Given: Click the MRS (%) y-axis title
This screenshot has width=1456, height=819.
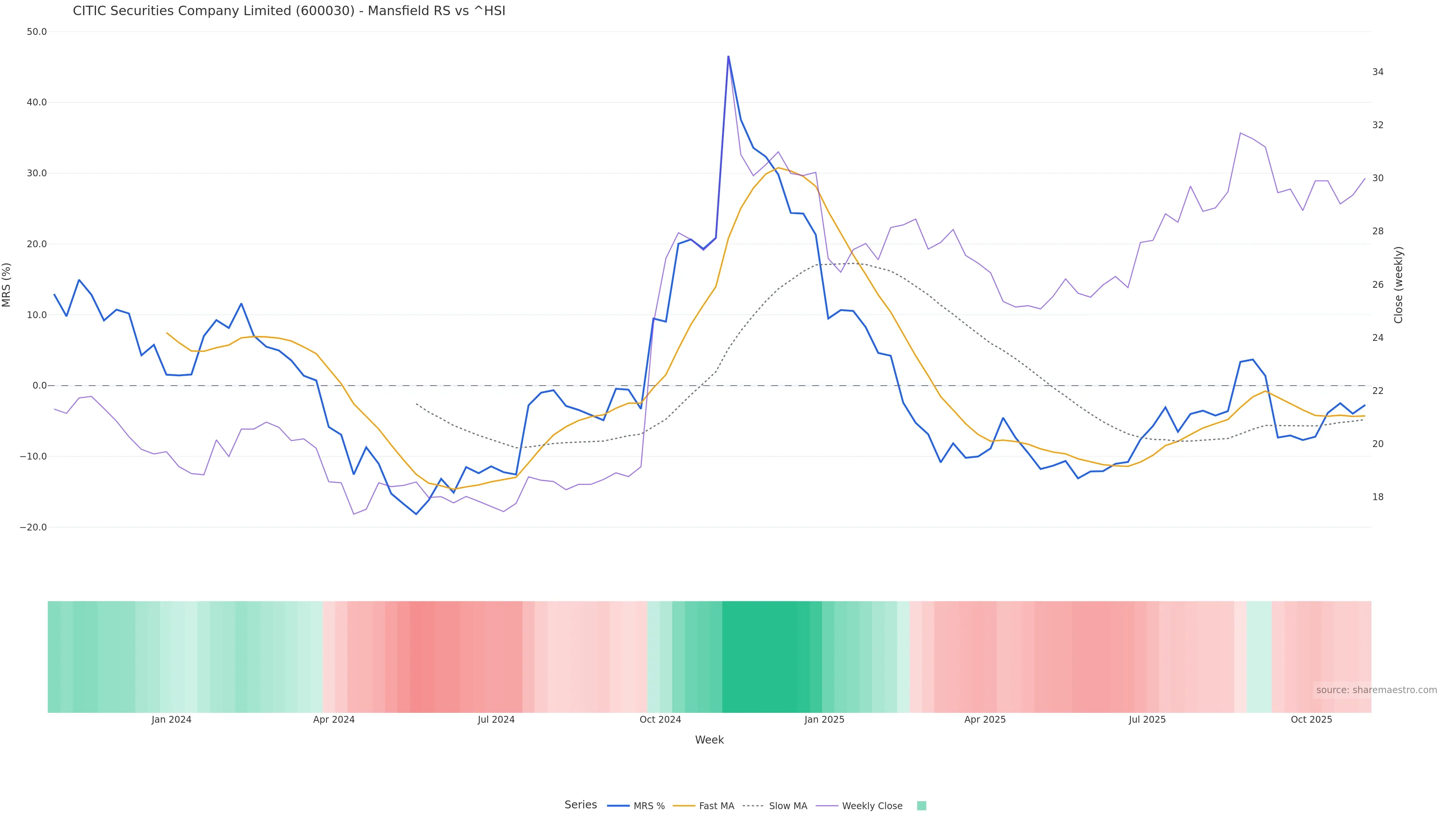Looking at the screenshot, I should coord(7,284).
